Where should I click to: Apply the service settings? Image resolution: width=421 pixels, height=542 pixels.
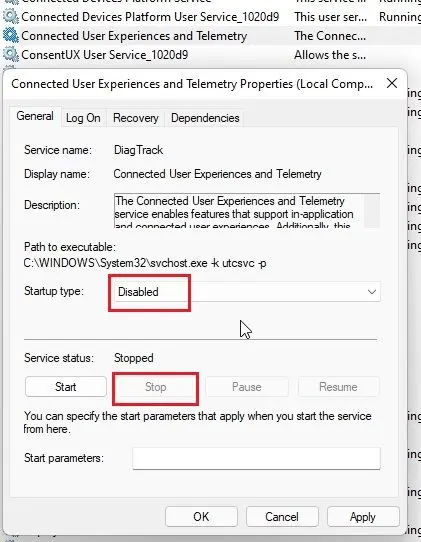click(x=363, y=517)
